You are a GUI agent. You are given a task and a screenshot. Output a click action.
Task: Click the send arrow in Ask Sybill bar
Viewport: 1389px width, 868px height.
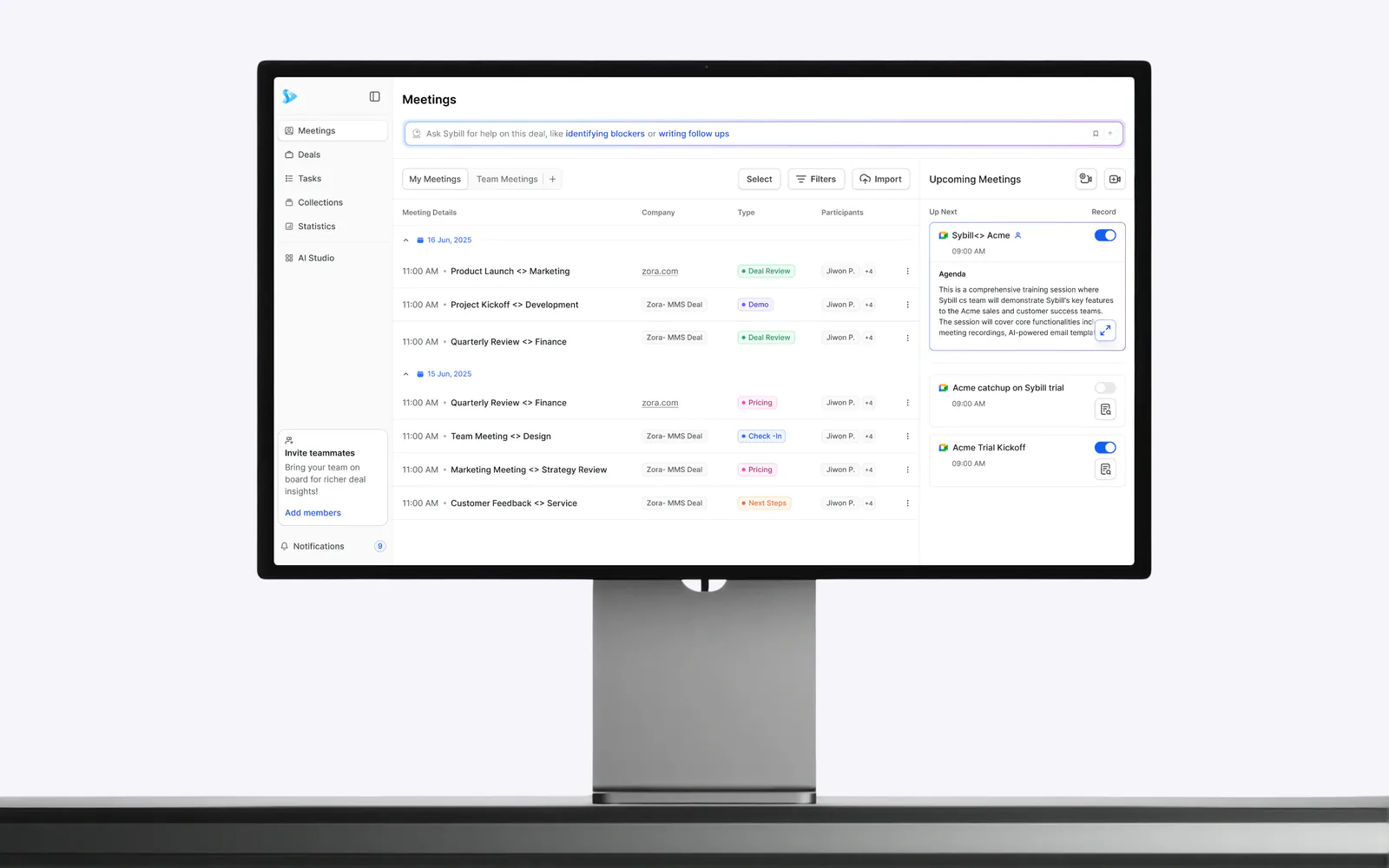click(1109, 134)
